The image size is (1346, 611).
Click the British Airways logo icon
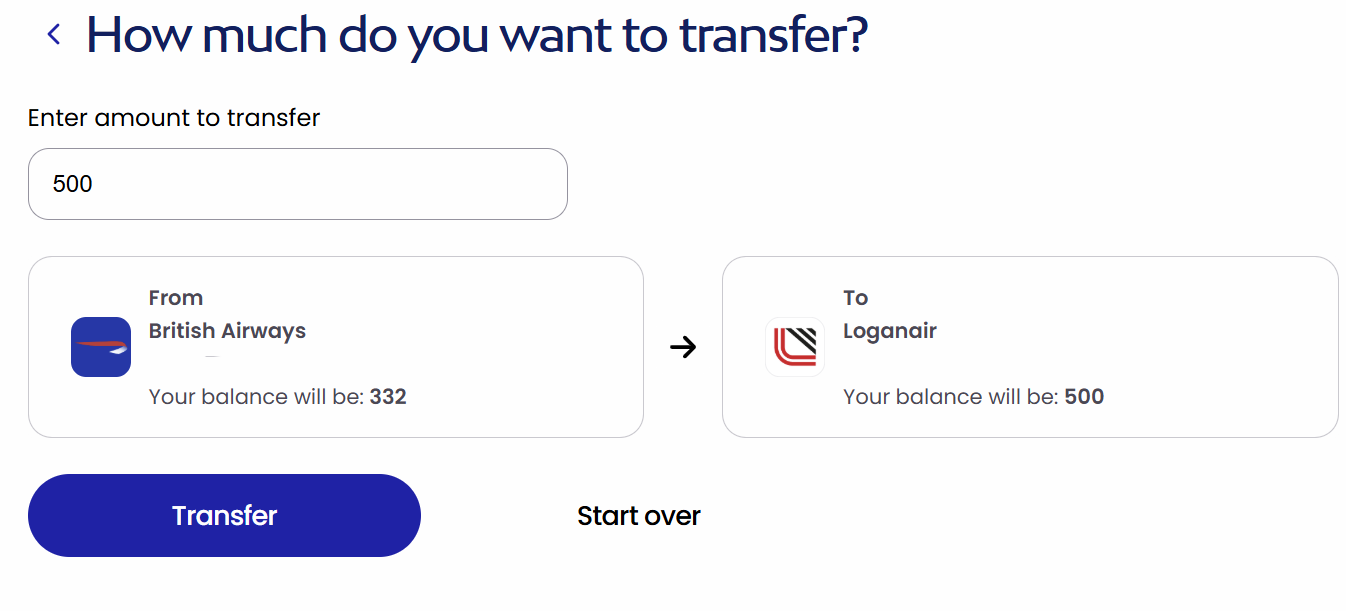pos(101,347)
